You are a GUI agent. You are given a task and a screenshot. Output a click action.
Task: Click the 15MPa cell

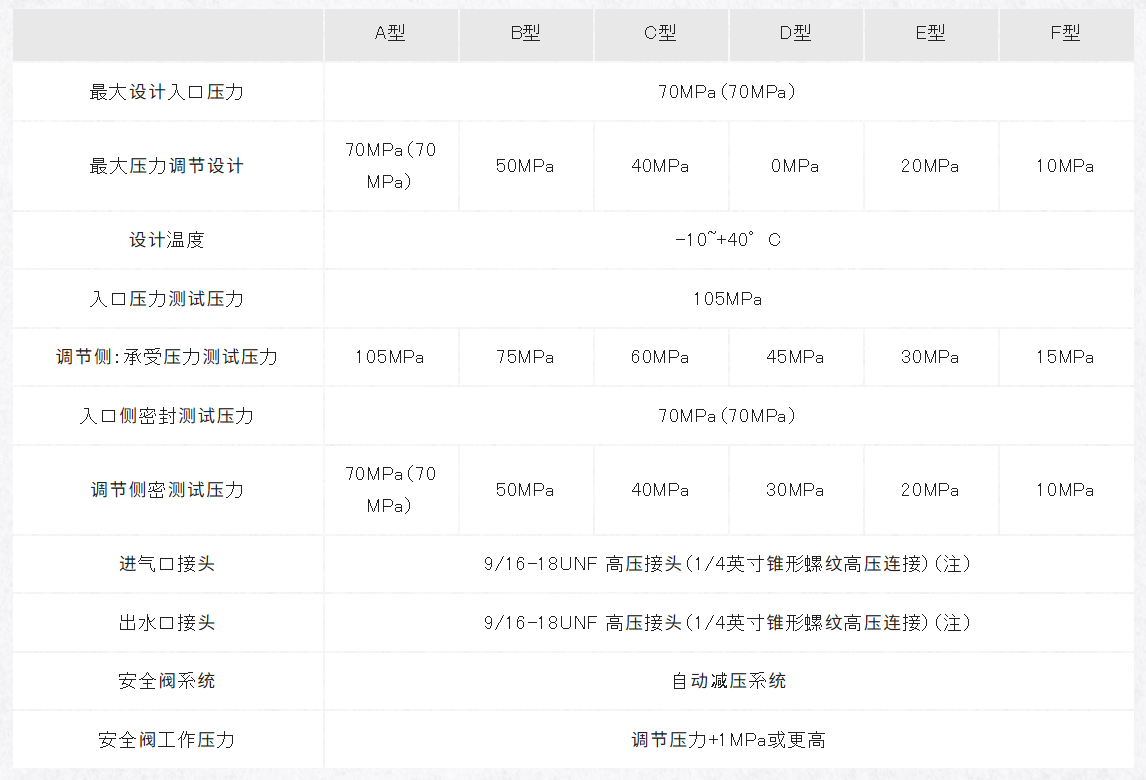click(x=1065, y=357)
